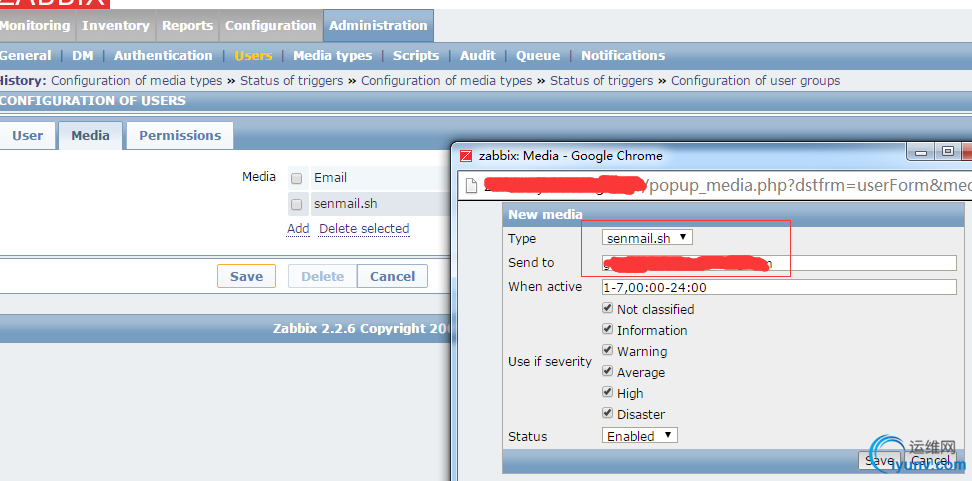Open the Status Enabled dropdown
Screen dimensions: 972x481
pos(640,436)
